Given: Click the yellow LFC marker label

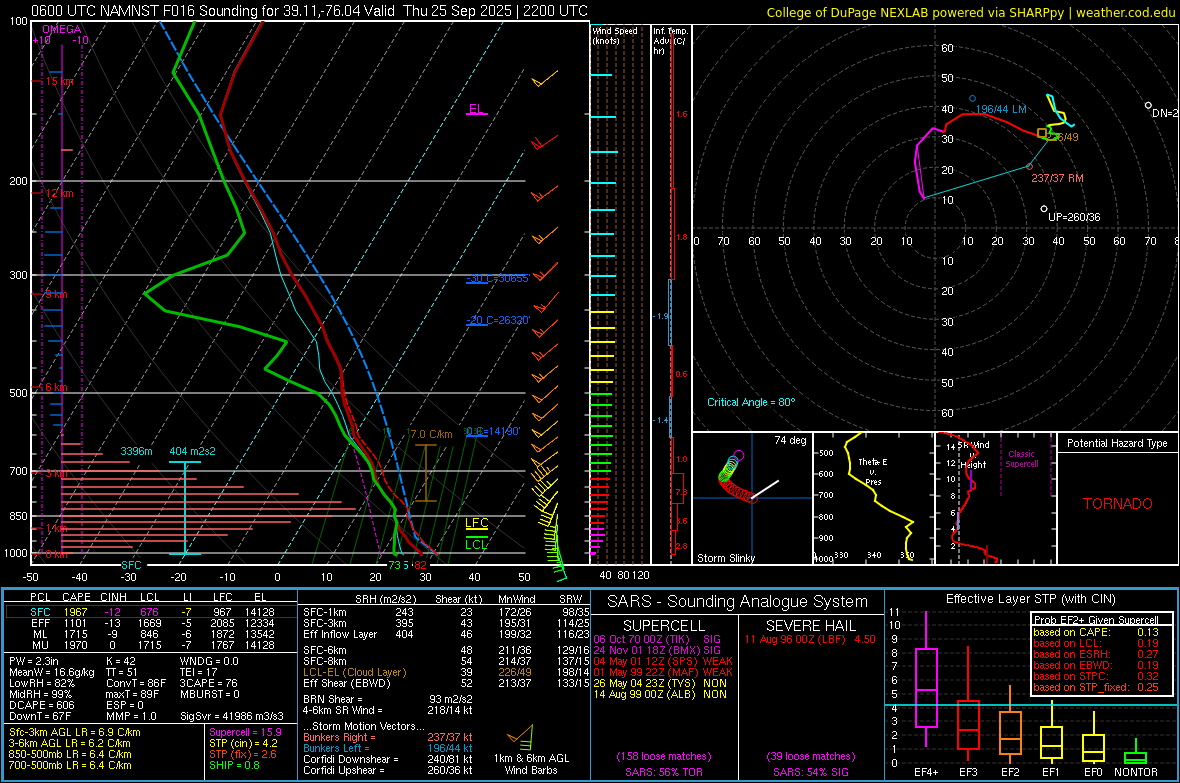Looking at the screenshot, I should point(476,523).
